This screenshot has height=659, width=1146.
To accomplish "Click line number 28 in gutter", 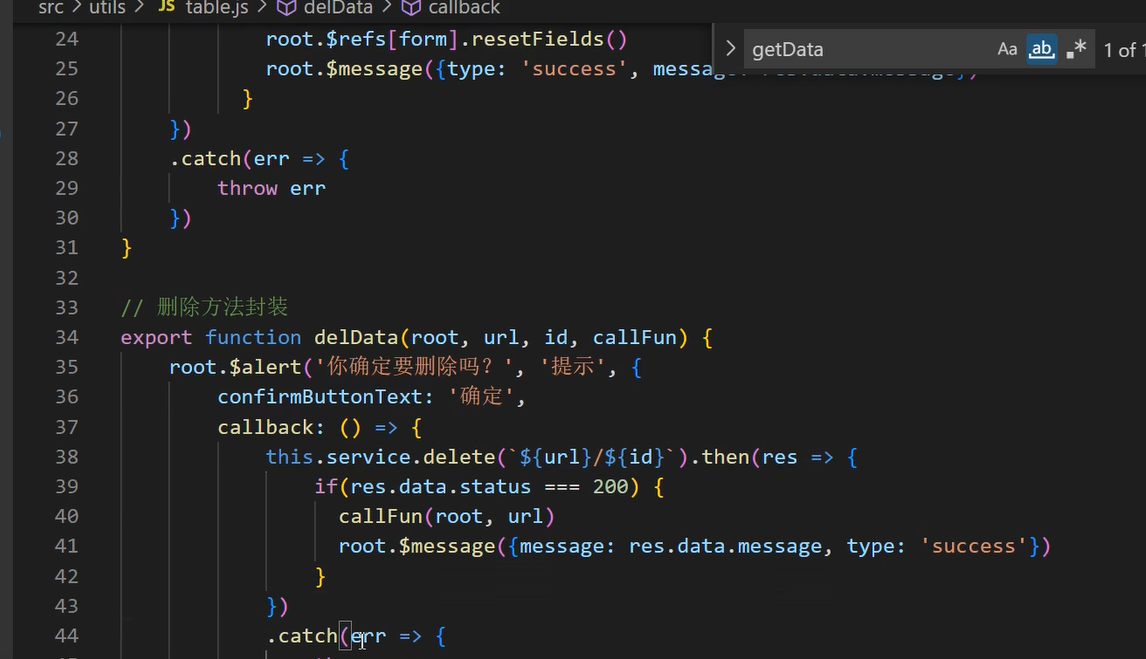I will 67,159.
